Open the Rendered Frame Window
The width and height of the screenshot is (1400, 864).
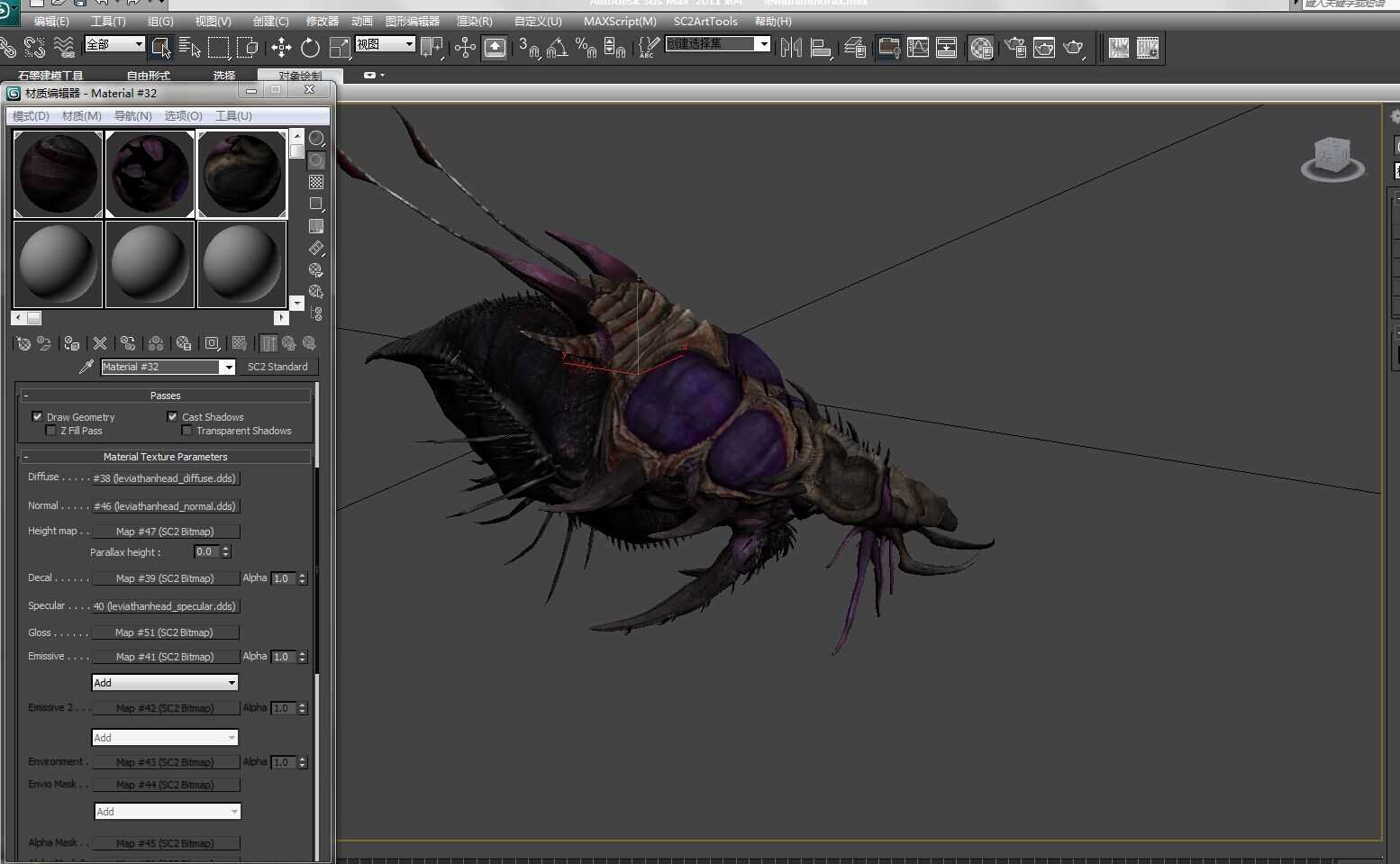(x=1044, y=47)
